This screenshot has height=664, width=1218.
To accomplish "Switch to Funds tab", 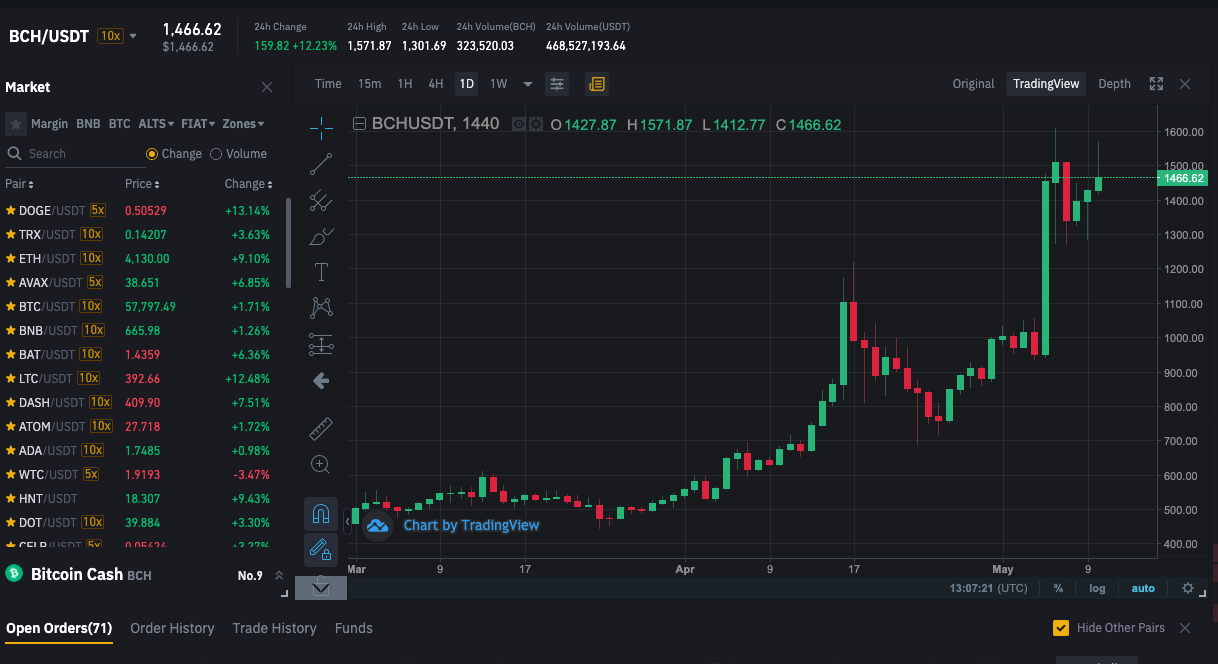I will tap(354, 628).
